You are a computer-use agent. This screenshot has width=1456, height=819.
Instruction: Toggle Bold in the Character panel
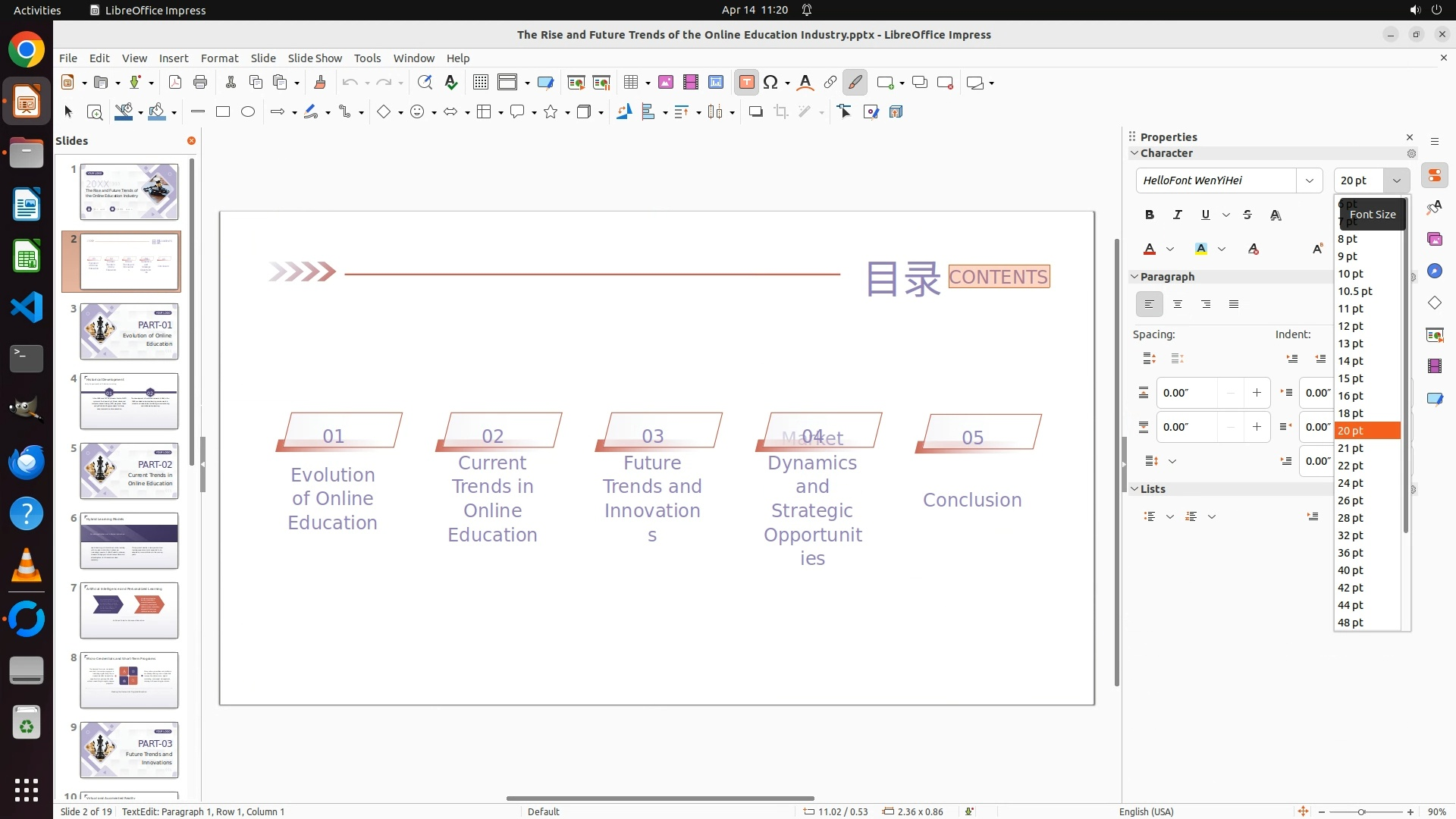click(x=1149, y=215)
